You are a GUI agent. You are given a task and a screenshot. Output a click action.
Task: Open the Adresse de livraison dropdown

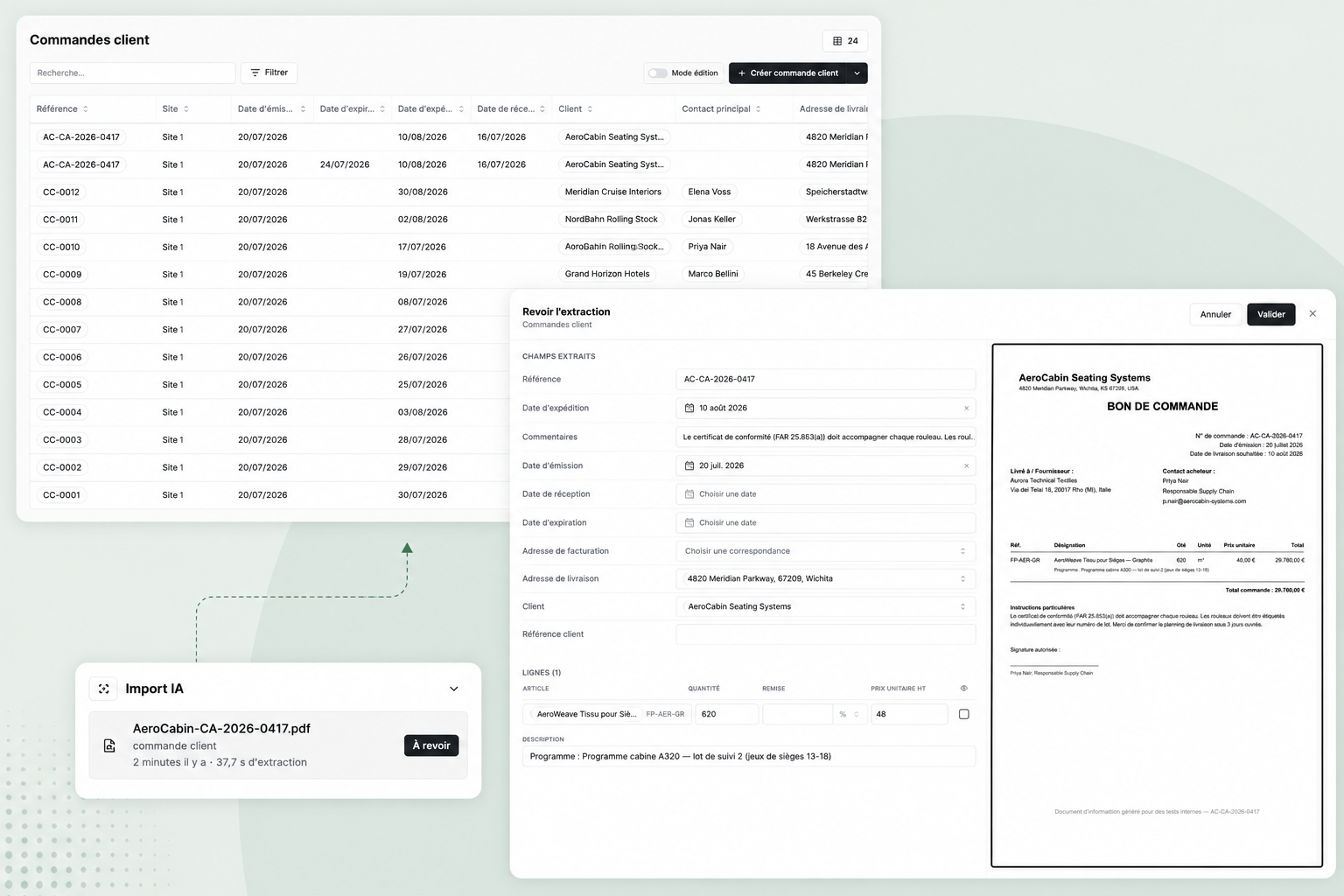[x=825, y=578]
